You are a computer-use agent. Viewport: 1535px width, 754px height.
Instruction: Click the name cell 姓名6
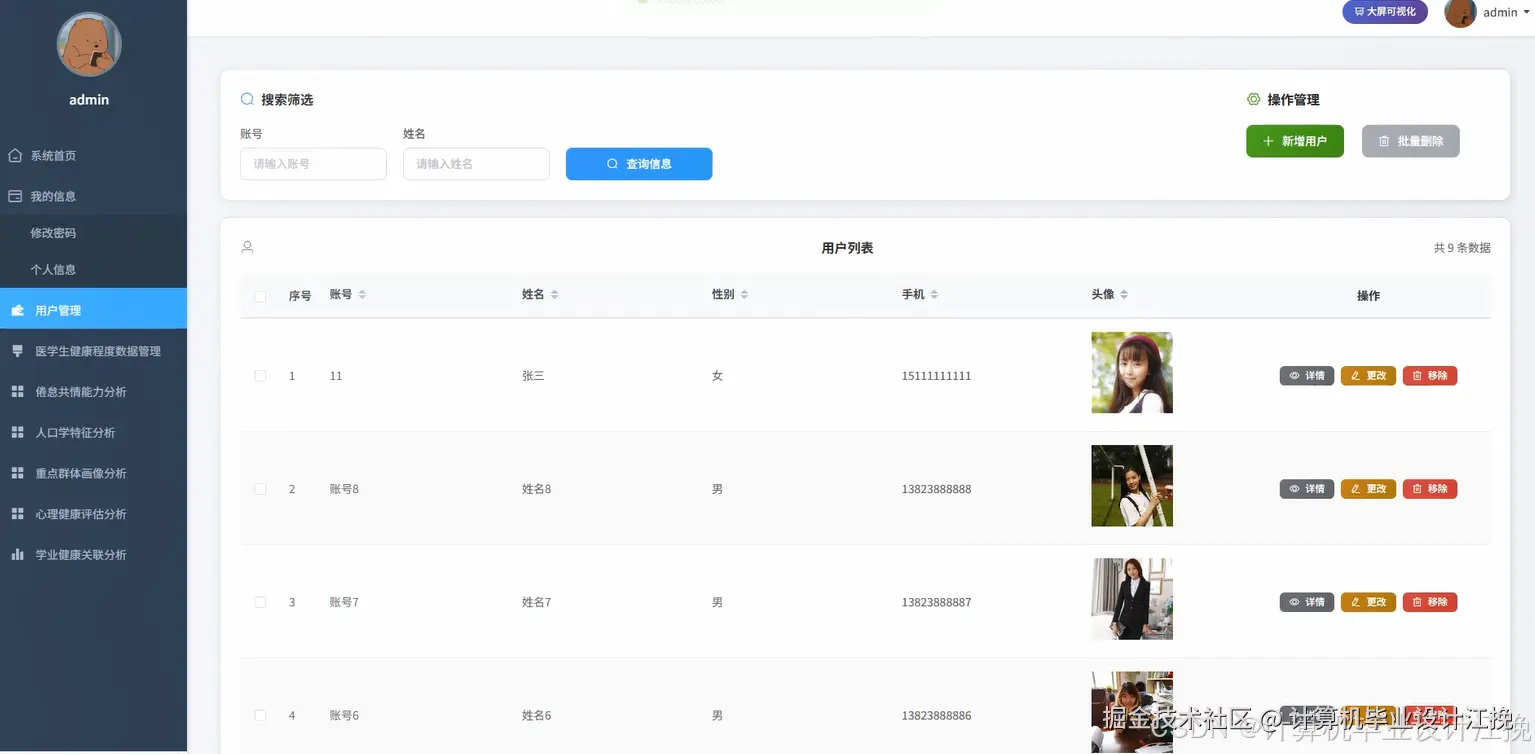tap(536, 715)
